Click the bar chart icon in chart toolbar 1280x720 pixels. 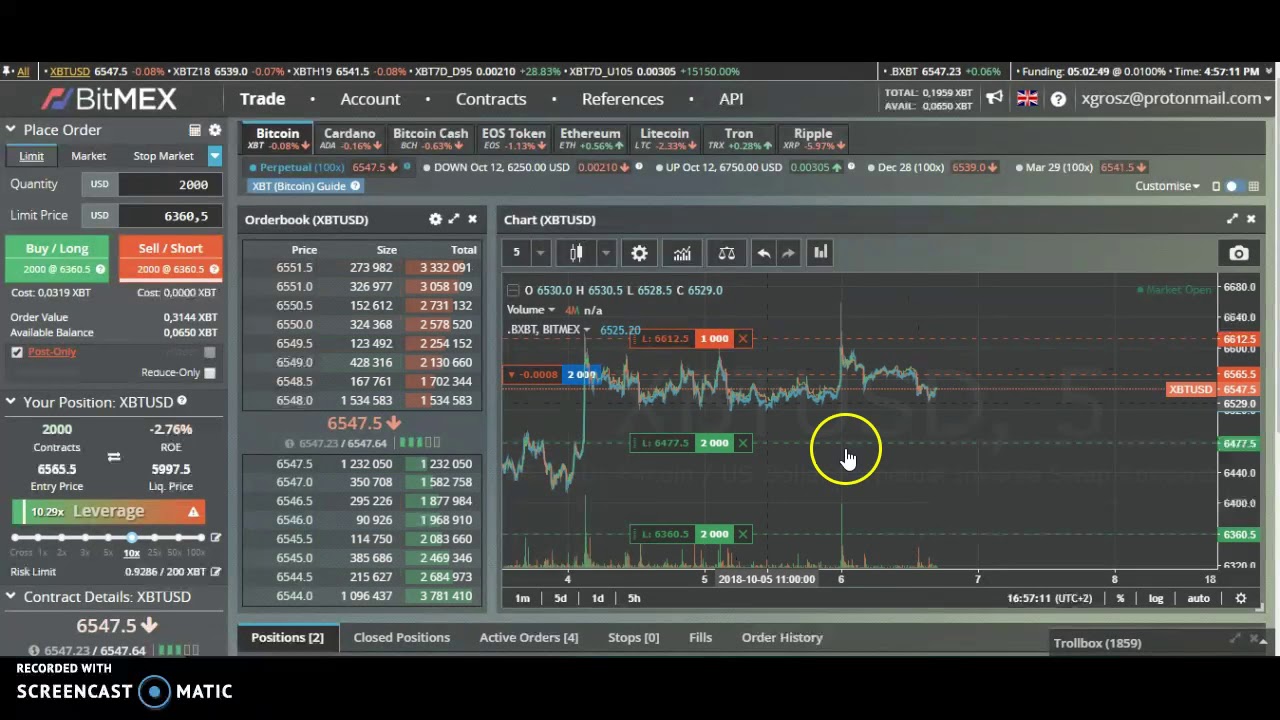click(820, 253)
